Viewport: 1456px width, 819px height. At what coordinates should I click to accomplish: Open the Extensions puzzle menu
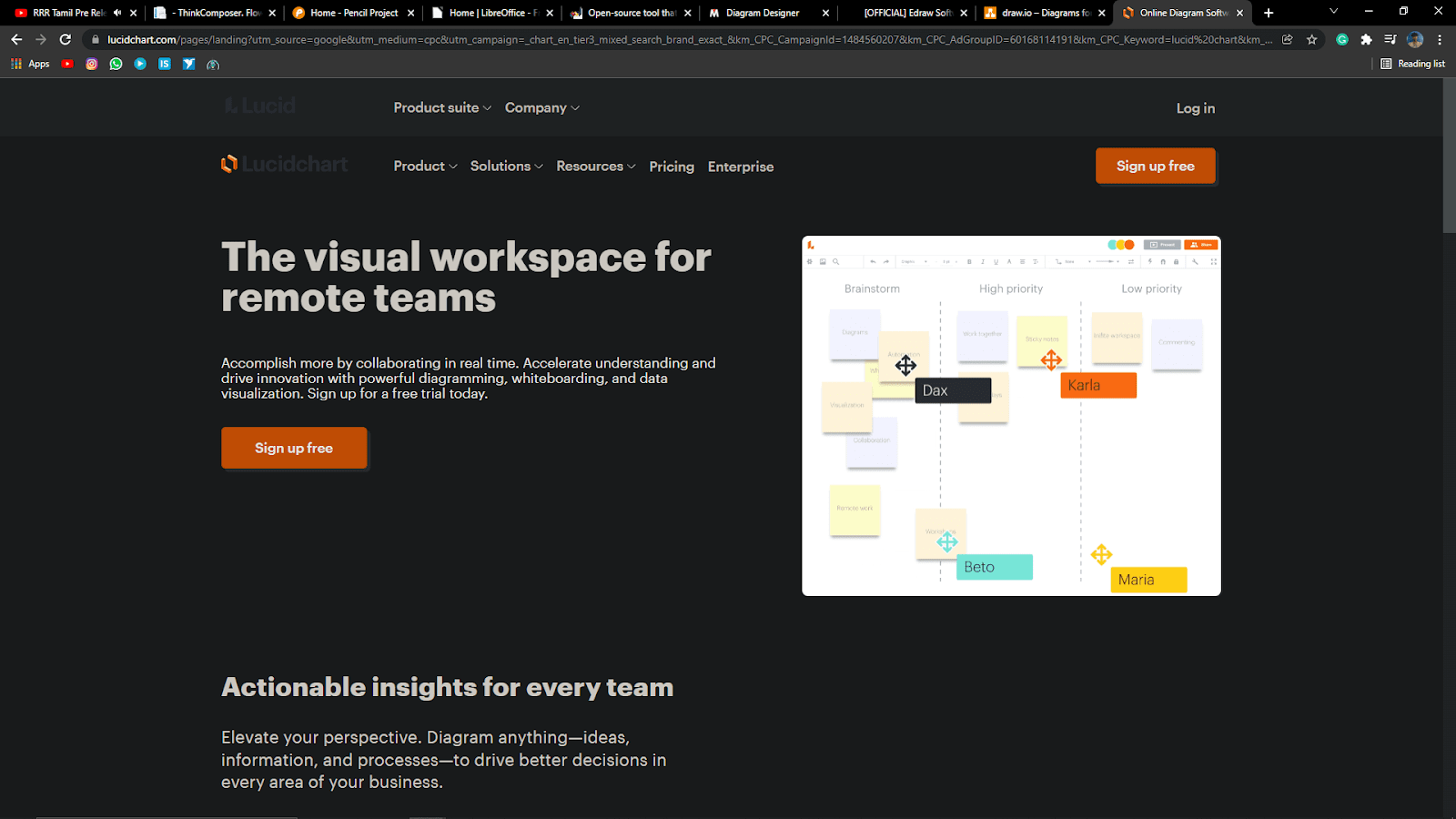[x=1366, y=39]
